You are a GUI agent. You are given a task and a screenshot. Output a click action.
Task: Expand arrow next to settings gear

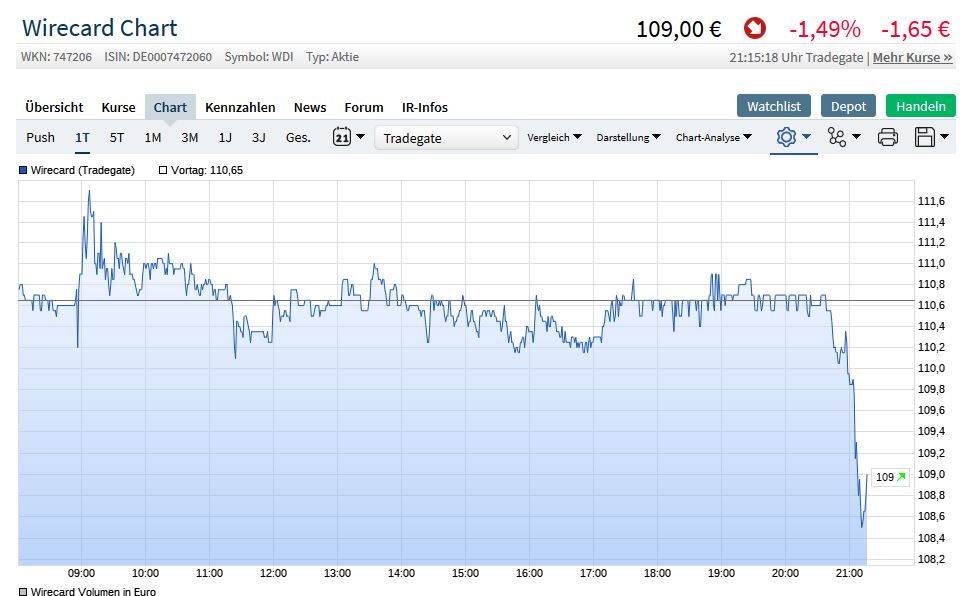pos(807,137)
